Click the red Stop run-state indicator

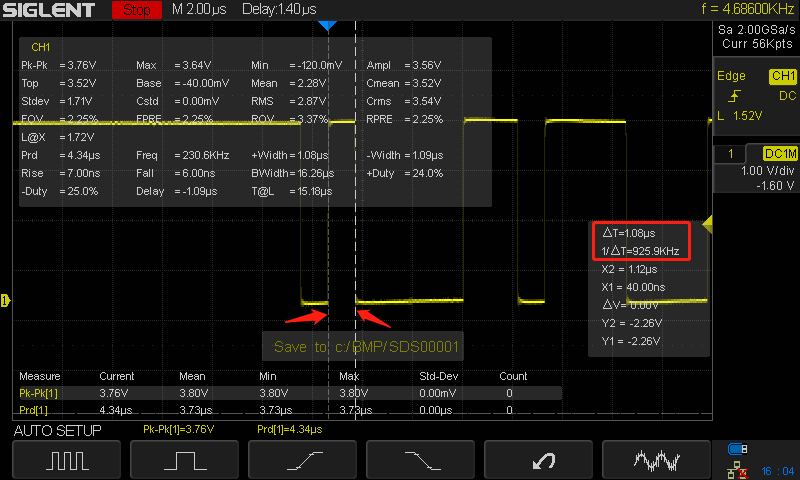pyautogui.click(x=137, y=10)
